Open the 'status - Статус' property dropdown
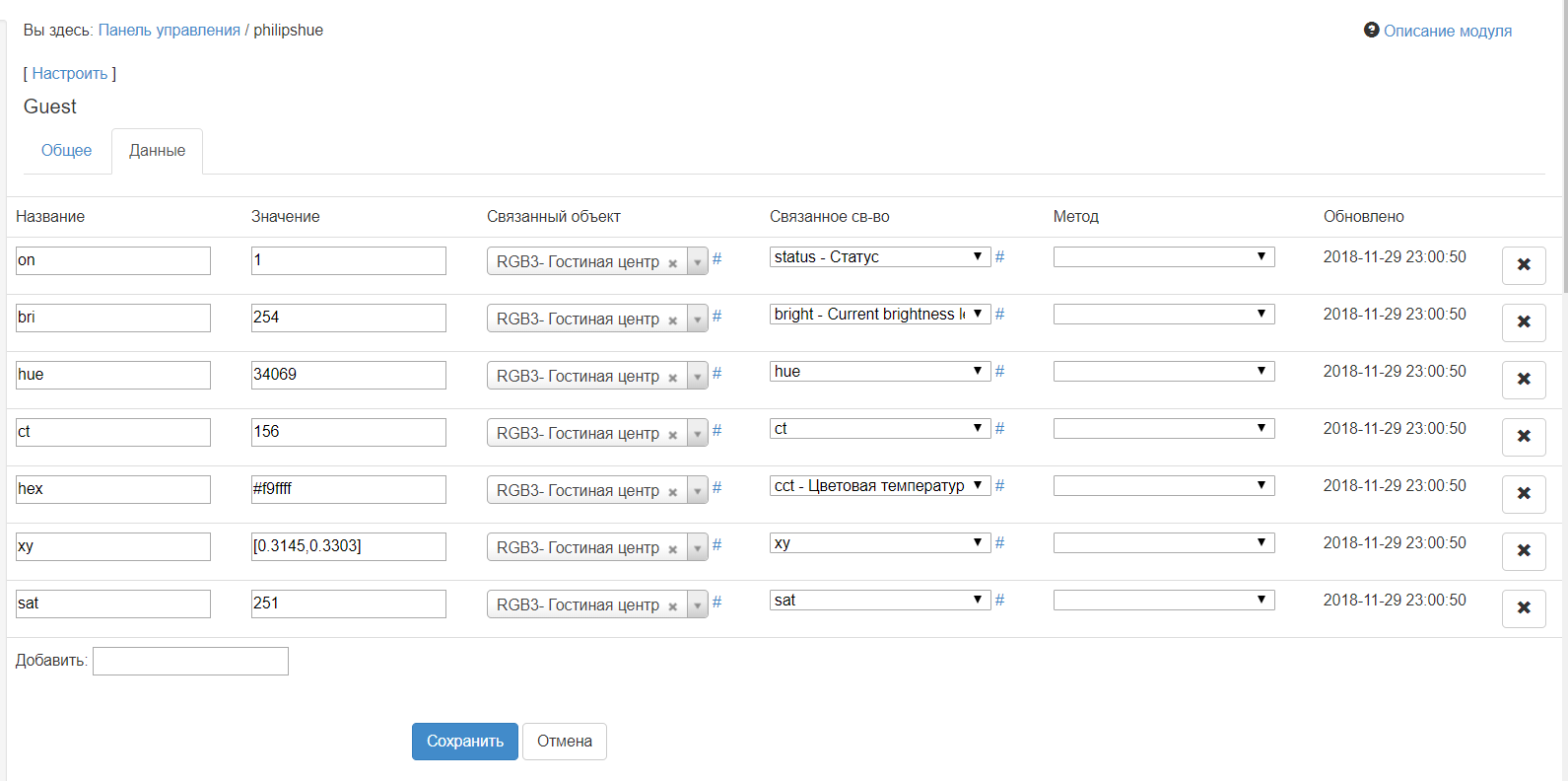1568x781 pixels. pos(879,257)
